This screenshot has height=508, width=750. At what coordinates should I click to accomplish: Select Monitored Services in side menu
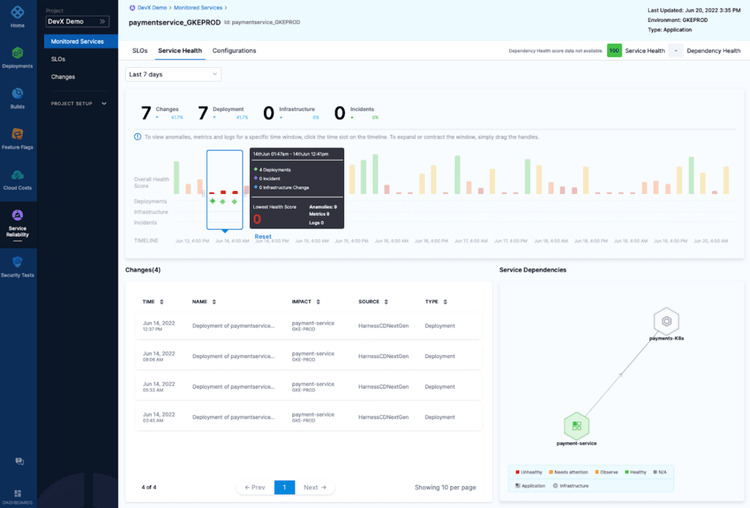[81, 42]
